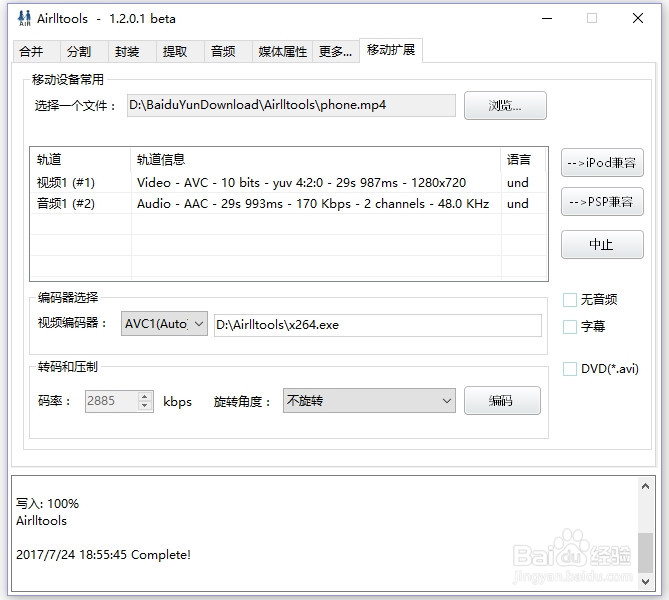669x600 pixels.
Task: Open the 音频 tab
Action: tap(228, 52)
